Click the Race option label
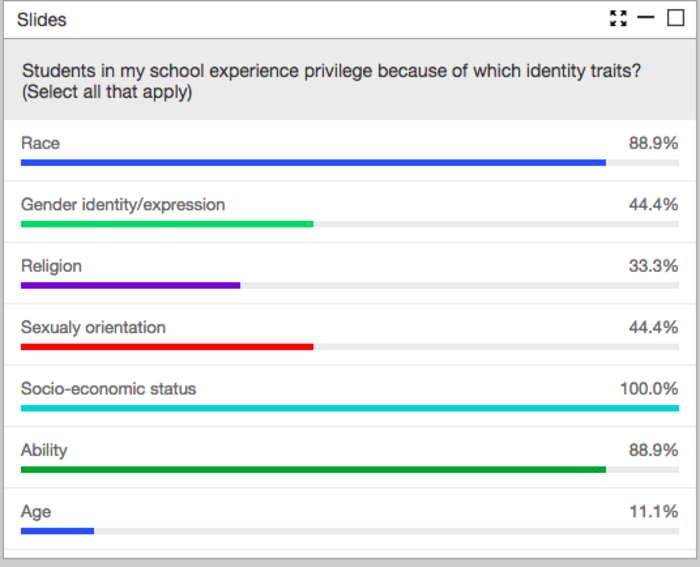Viewport: 700px width, 567px height. (40, 143)
